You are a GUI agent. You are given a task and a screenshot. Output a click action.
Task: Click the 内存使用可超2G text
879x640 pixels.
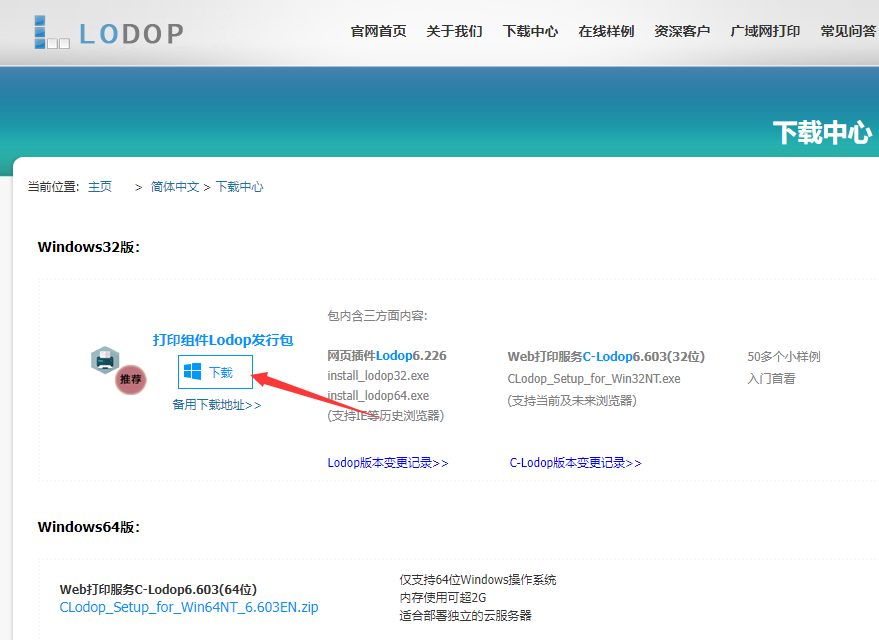(443, 598)
